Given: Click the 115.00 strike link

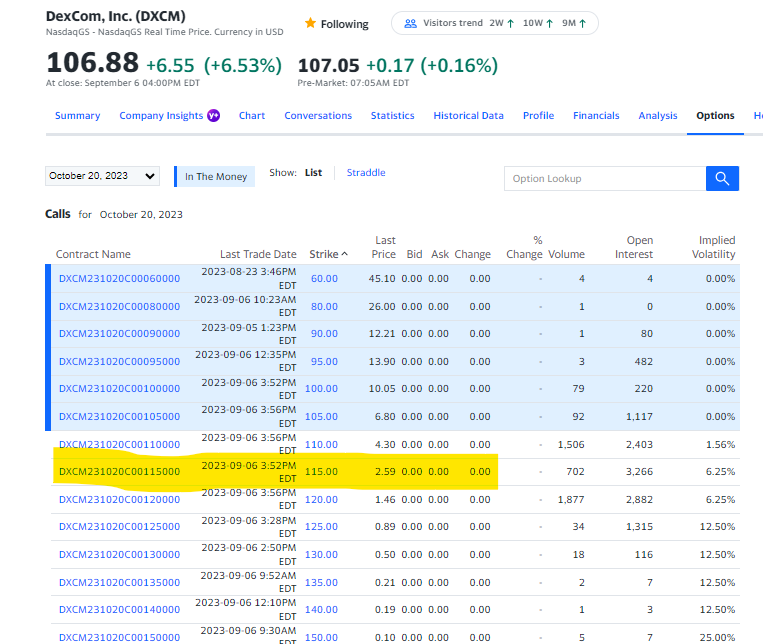Looking at the screenshot, I should point(321,471).
